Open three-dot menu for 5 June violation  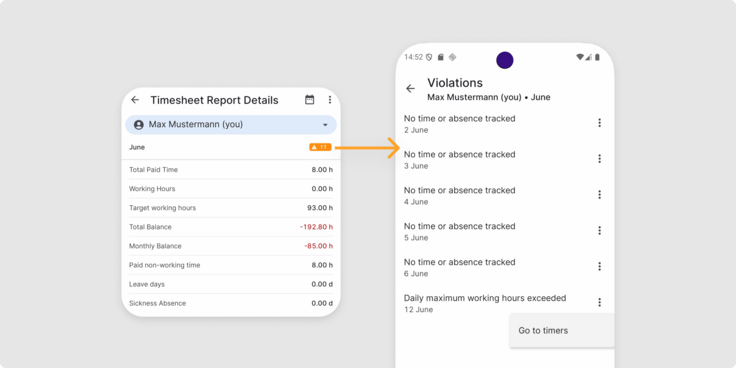(599, 230)
